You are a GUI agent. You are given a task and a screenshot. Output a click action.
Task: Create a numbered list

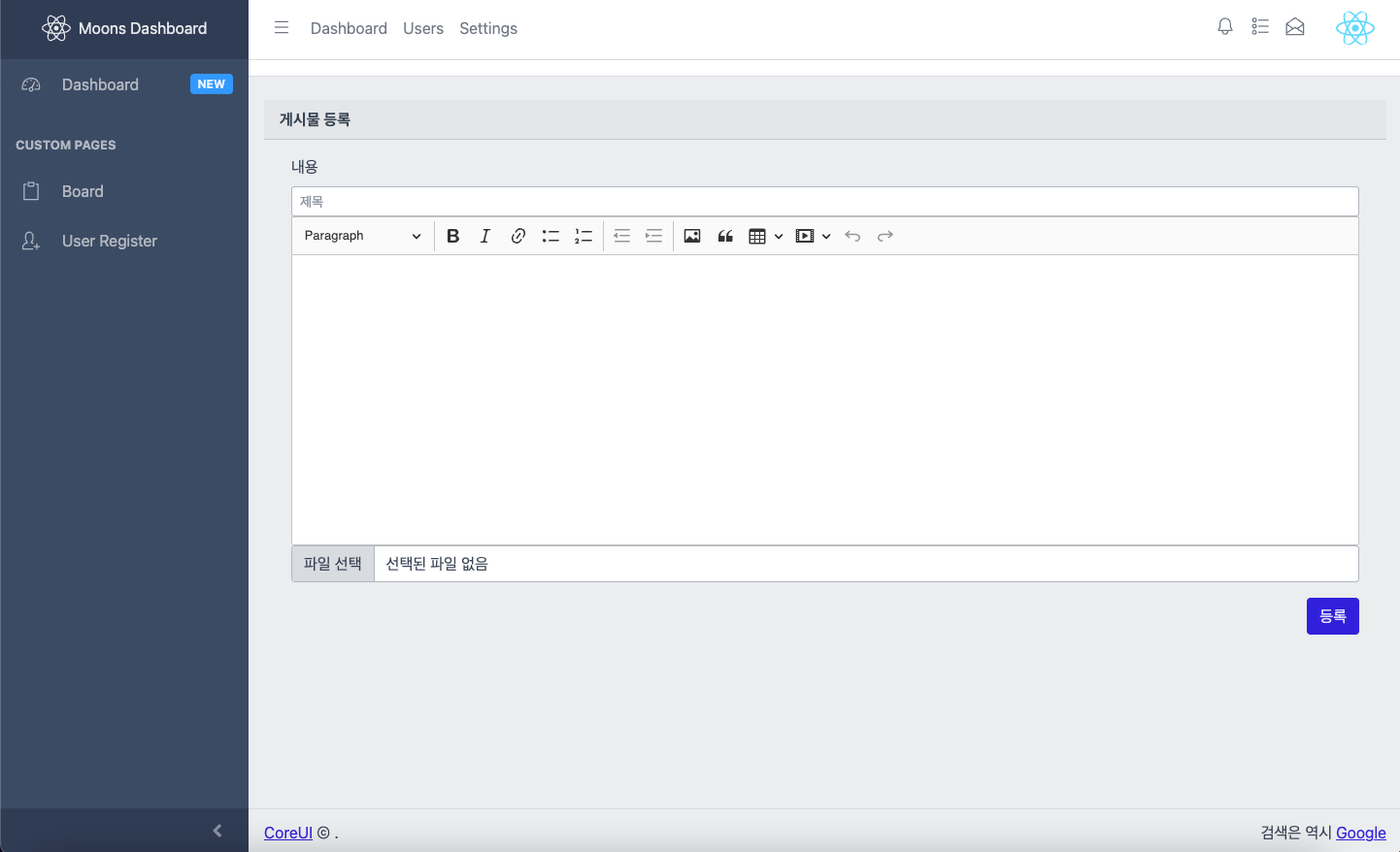point(583,236)
